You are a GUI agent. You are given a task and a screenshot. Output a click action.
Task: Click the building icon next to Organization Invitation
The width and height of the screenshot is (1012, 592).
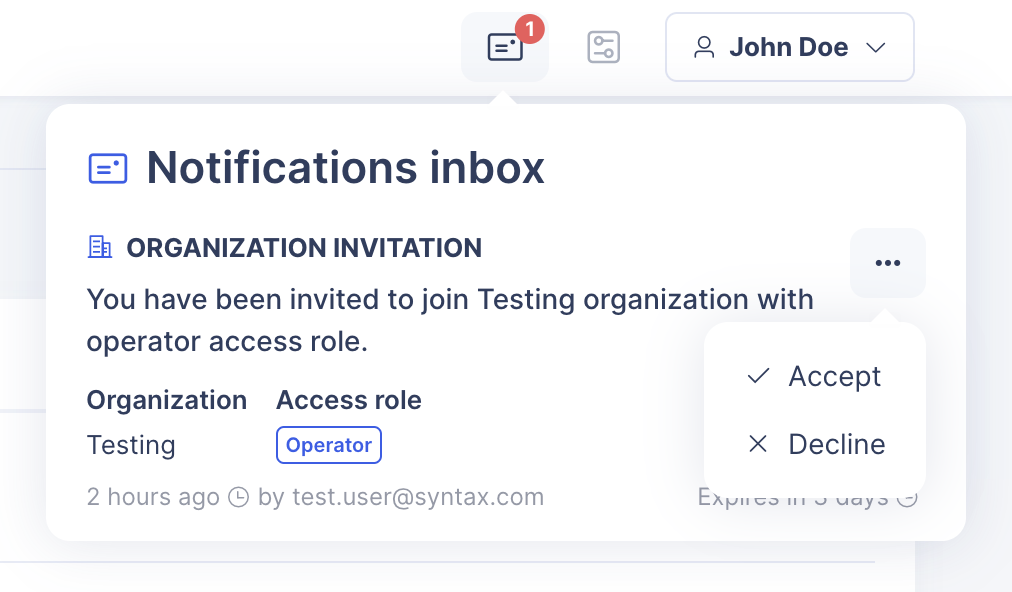pyautogui.click(x=100, y=247)
